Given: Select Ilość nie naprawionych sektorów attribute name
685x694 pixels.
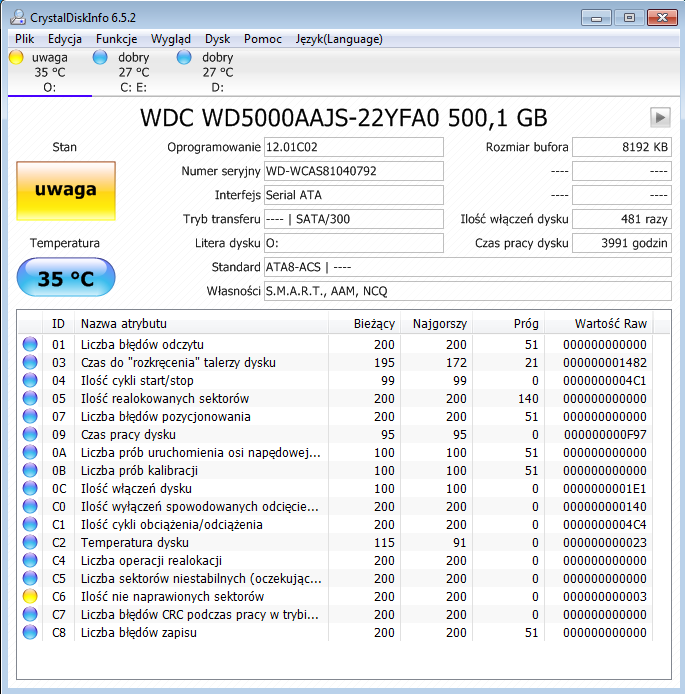Looking at the screenshot, I should pyautogui.click(x=172, y=596).
